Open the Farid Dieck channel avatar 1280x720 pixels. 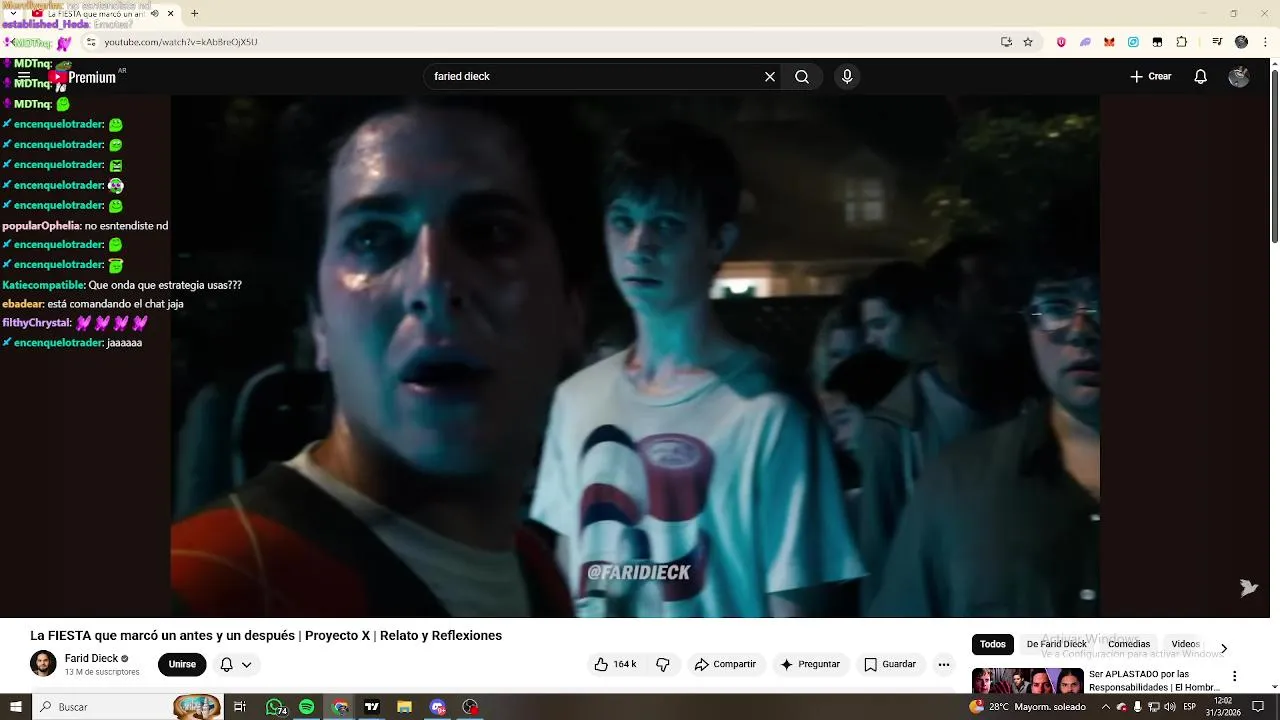(43, 663)
